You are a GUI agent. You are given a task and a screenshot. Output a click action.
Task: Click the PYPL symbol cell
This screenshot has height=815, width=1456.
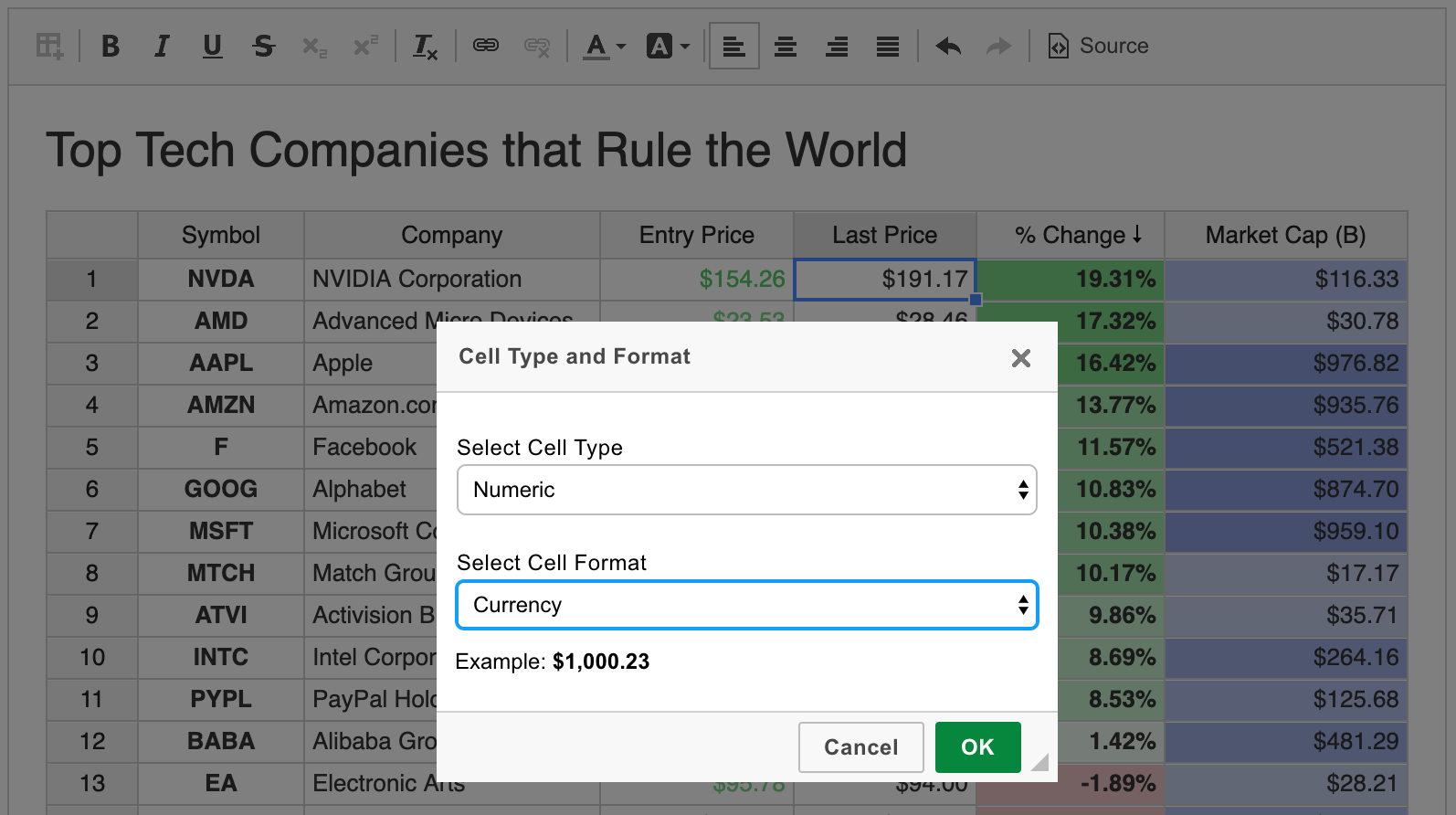(x=221, y=700)
